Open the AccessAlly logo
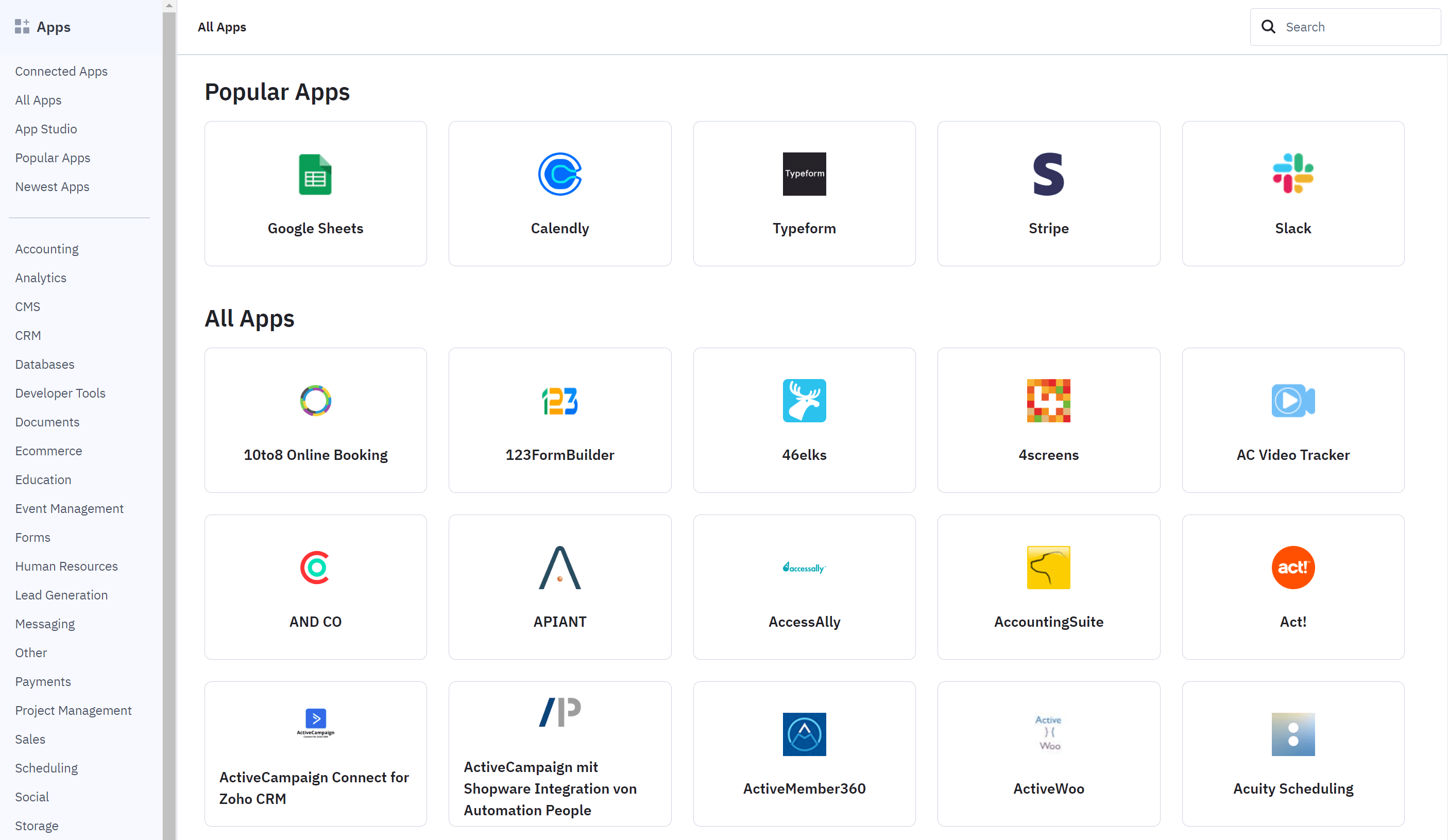The image size is (1448, 840). tap(804, 567)
